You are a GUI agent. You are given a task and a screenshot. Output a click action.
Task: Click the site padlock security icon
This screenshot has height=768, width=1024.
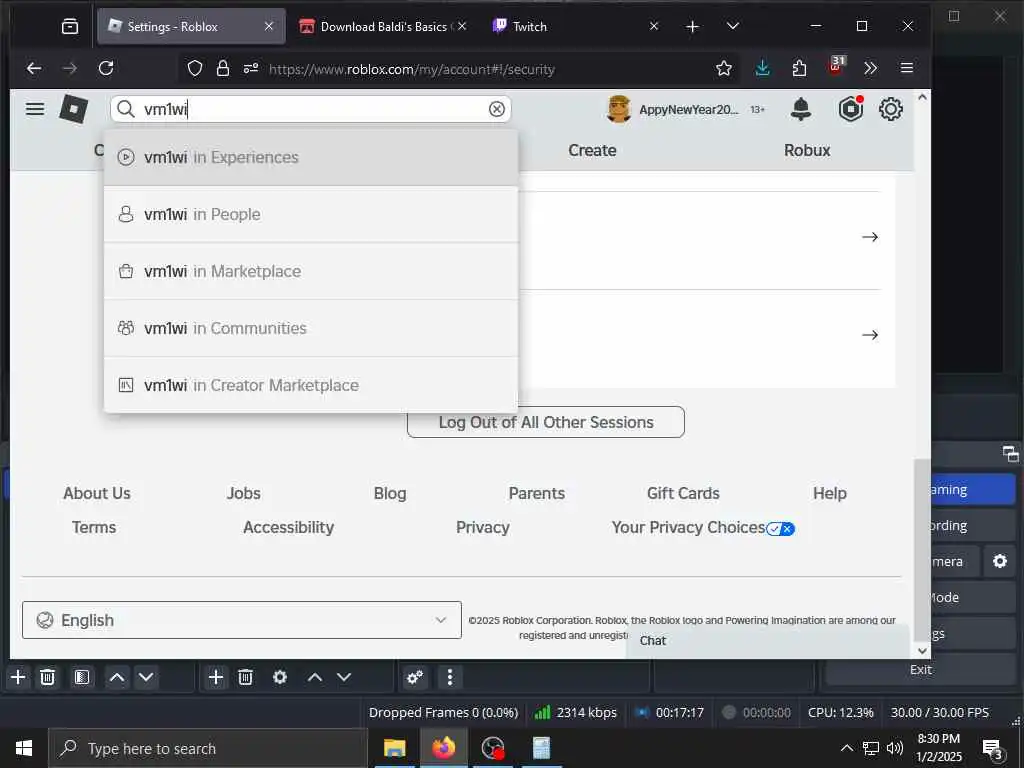223,69
